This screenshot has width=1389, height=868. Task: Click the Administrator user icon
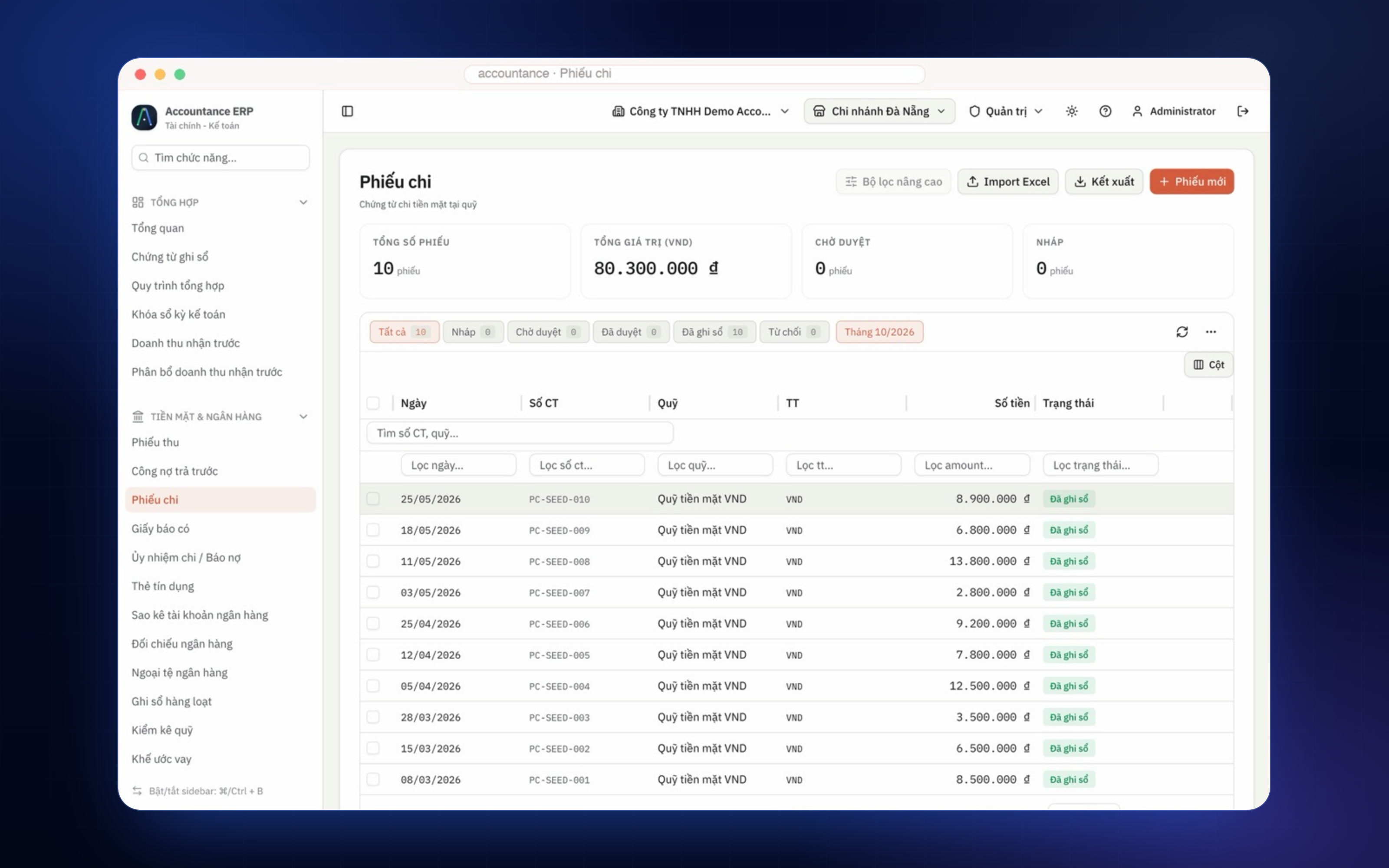click(x=1136, y=111)
